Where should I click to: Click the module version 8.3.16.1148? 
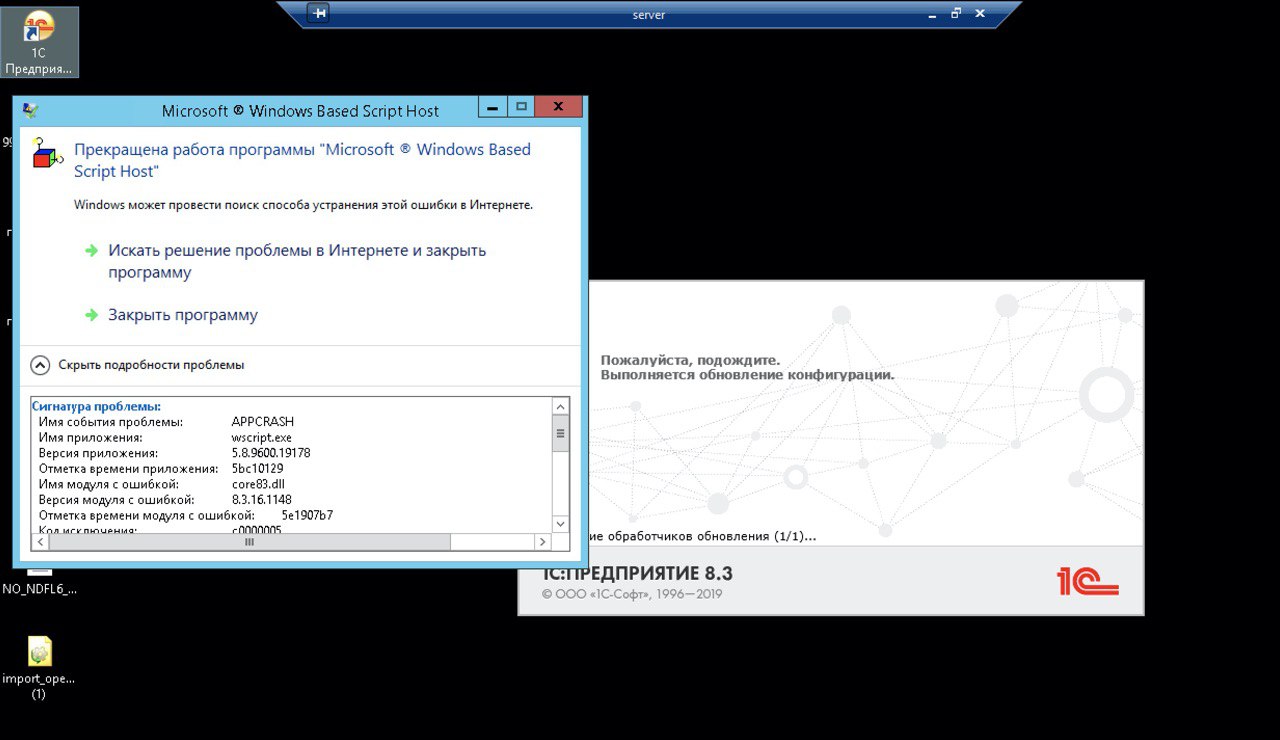tap(261, 499)
